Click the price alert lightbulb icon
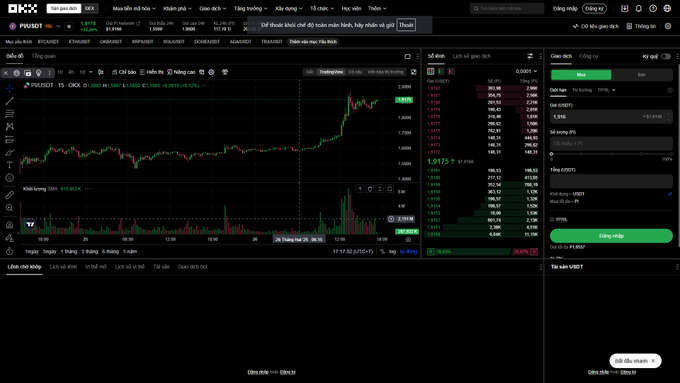The image size is (680, 383). click(x=39, y=73)
